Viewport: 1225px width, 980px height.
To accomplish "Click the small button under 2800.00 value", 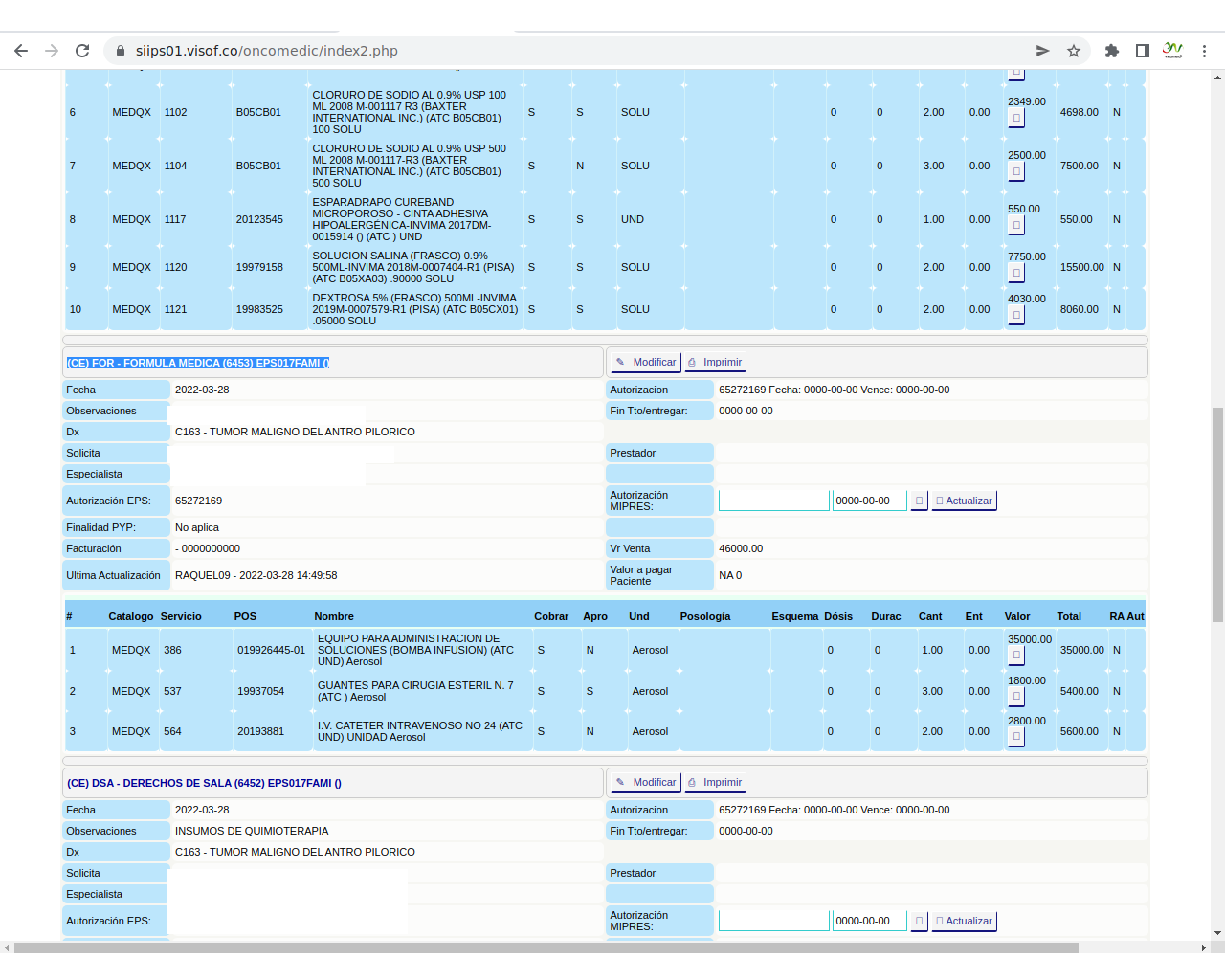I will coord(1016,737).
